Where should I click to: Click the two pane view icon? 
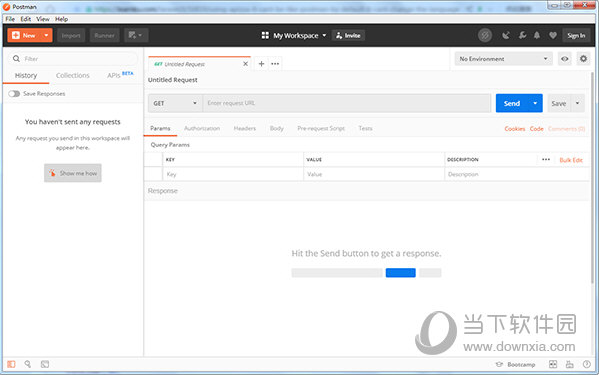click(x=570, y=364)
